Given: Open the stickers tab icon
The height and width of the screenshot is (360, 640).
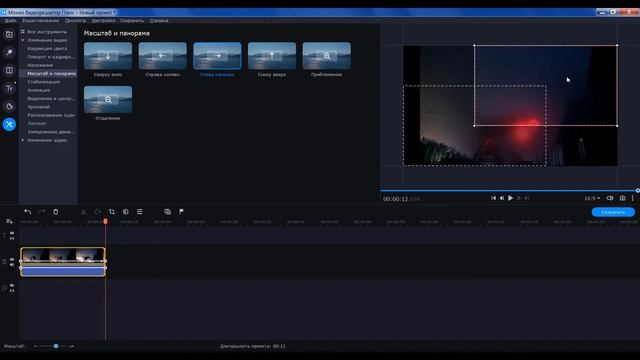Looking at the screenshot, I should pos(9,106).
